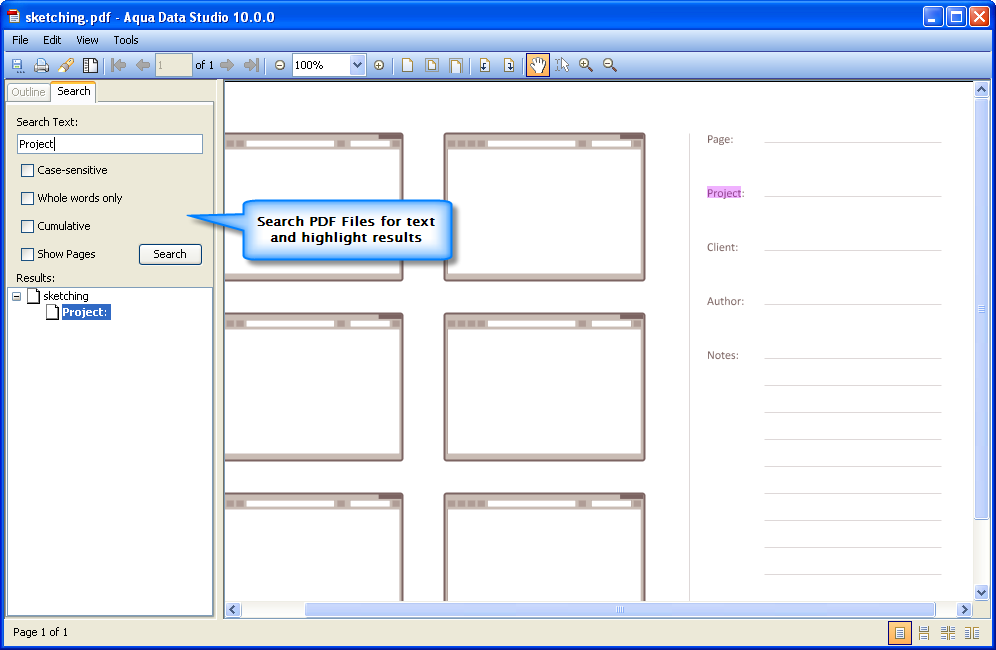Click the Print document icon
Image resolution: width=996 pixels, height=650 pixels.
click(42, 65)
